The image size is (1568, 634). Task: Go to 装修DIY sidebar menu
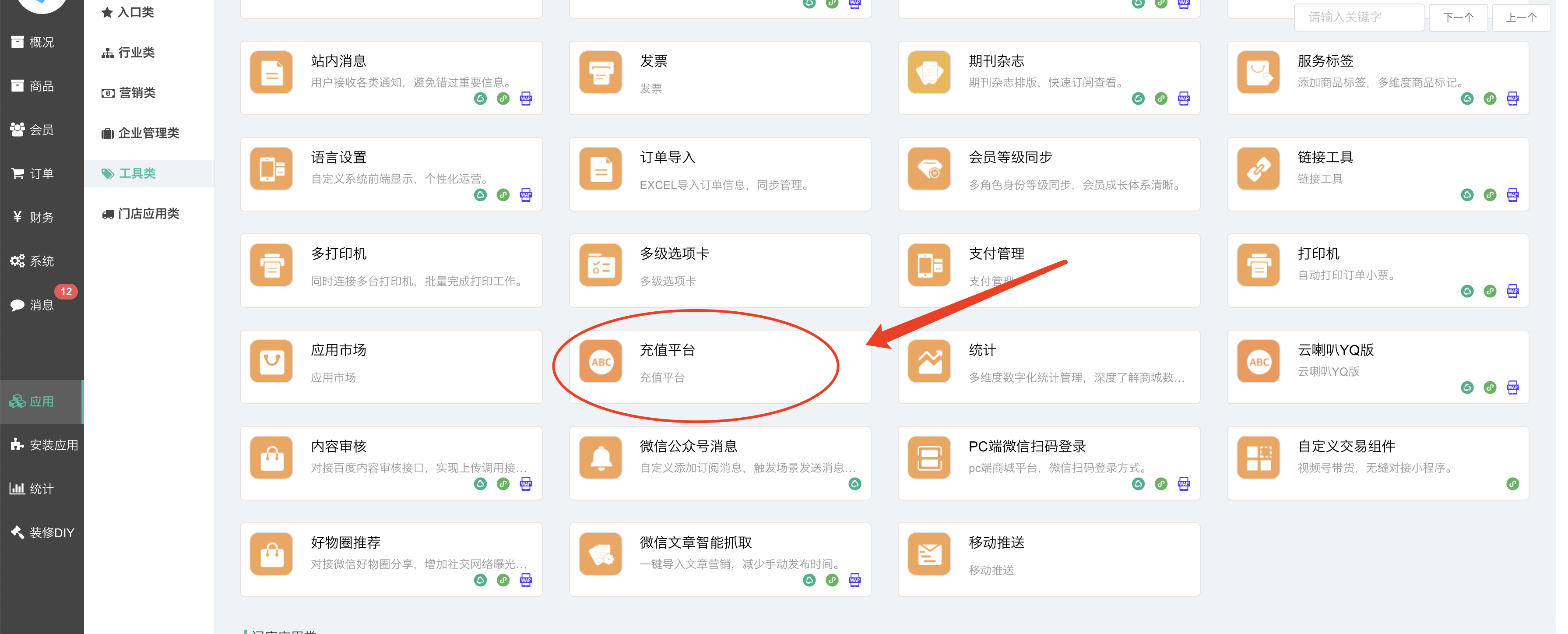(x=51, y=532)
